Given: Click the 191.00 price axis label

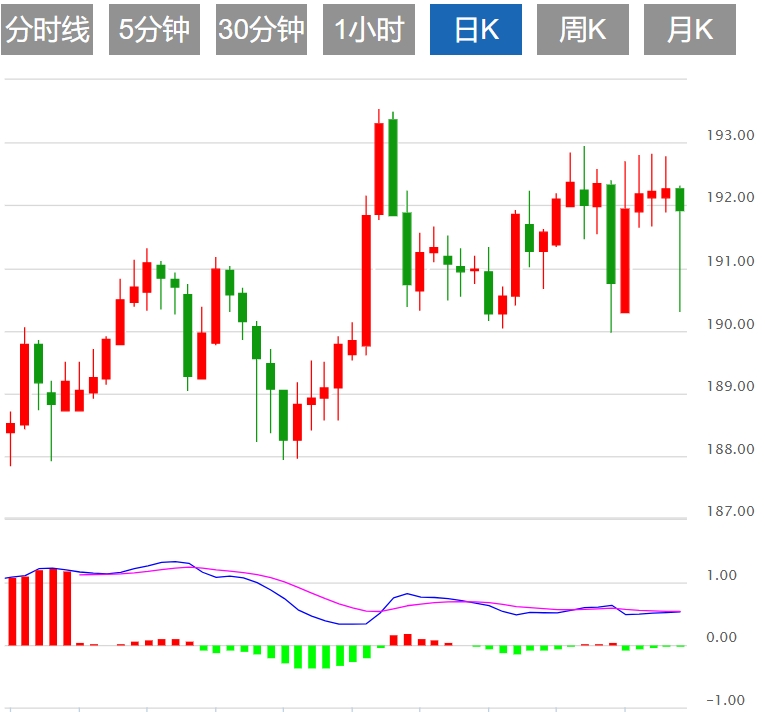Looking at the screenshot, I should click(x=730, y=262).
